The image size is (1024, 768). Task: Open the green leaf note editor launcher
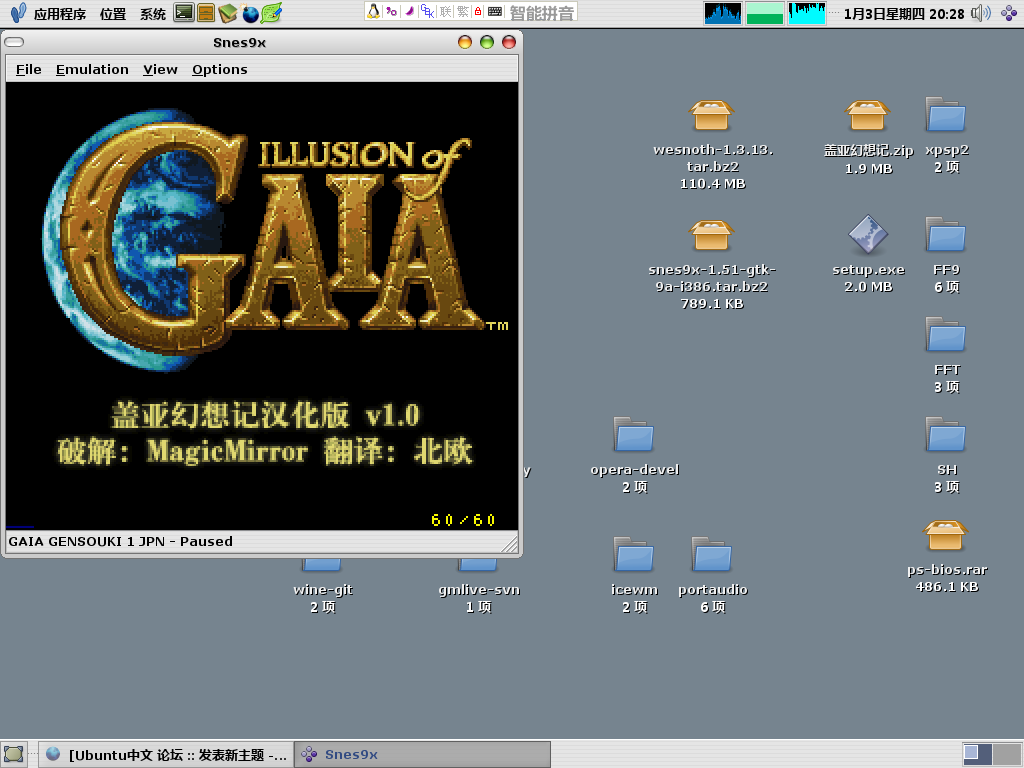click(x=271, y=12)
